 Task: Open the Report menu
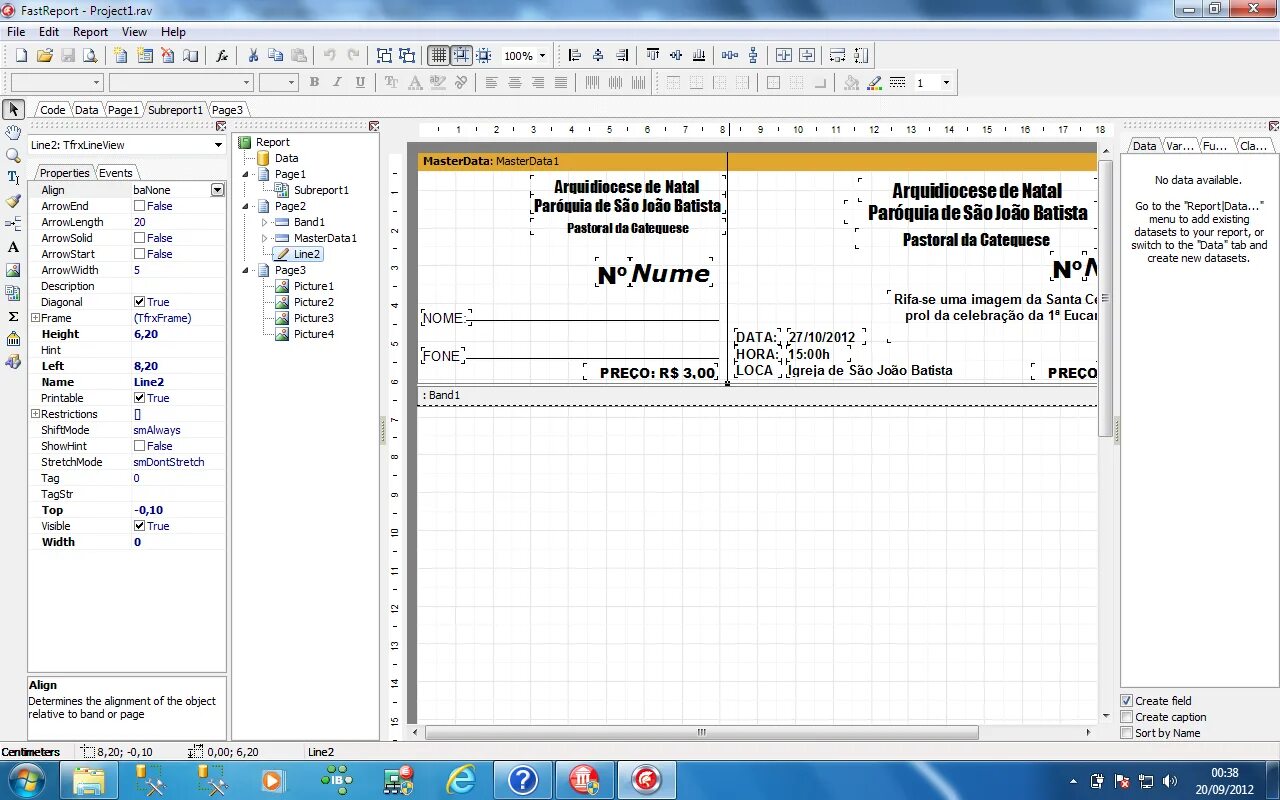coord(90,32)
